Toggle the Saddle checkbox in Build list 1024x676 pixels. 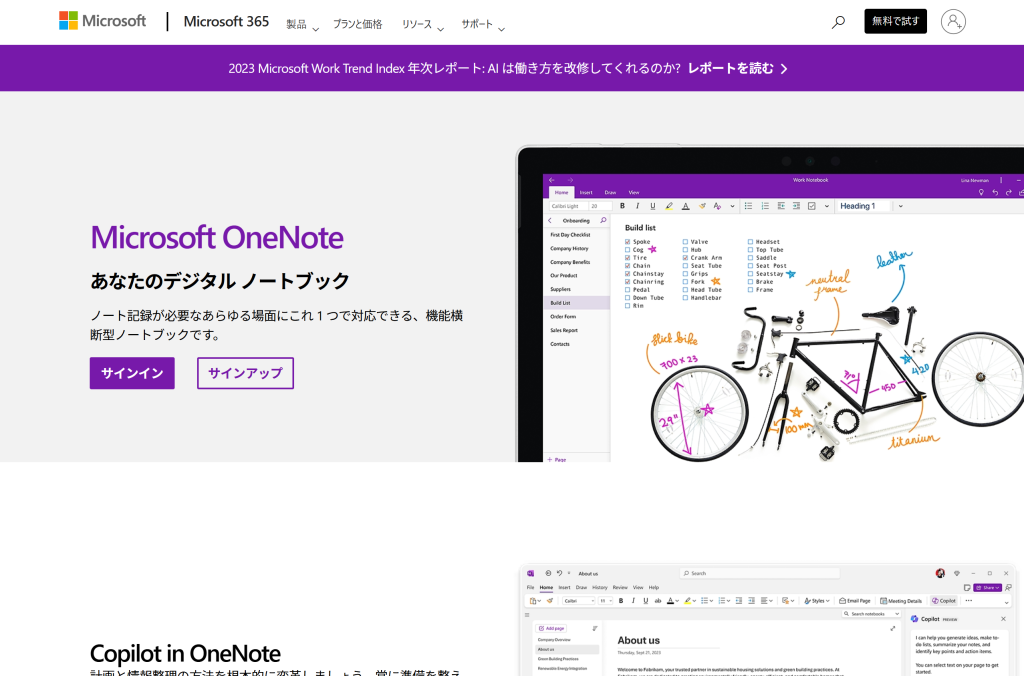click(x=750, y=257)
